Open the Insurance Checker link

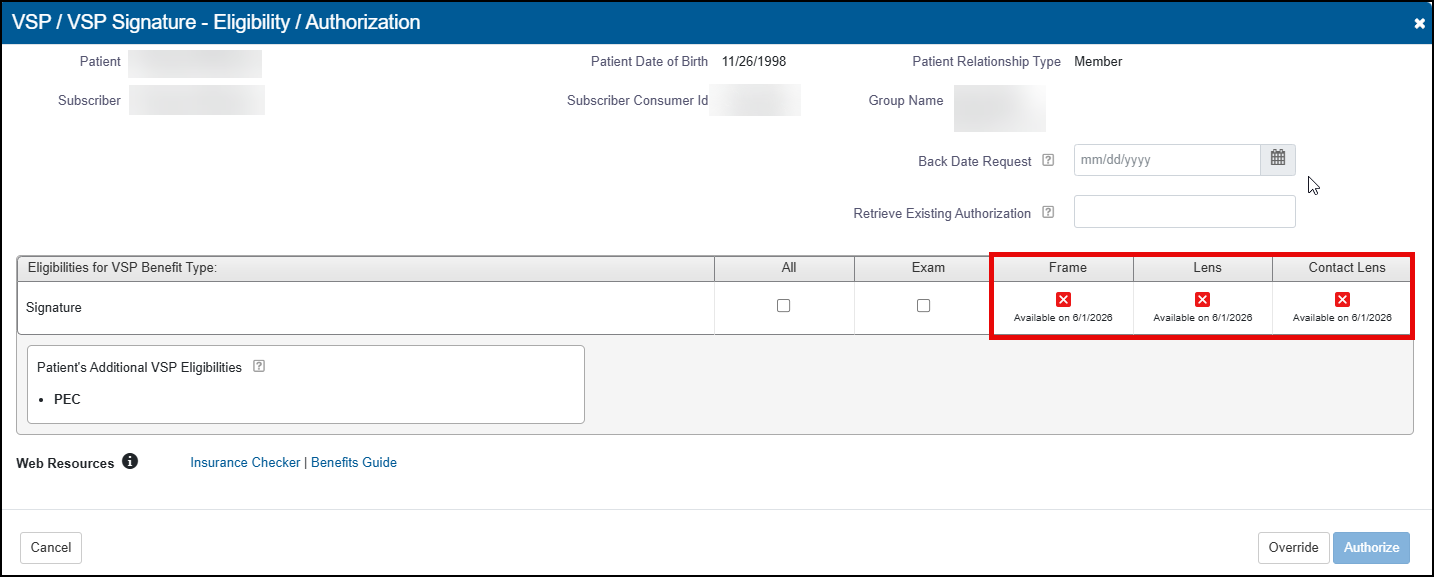245,463
